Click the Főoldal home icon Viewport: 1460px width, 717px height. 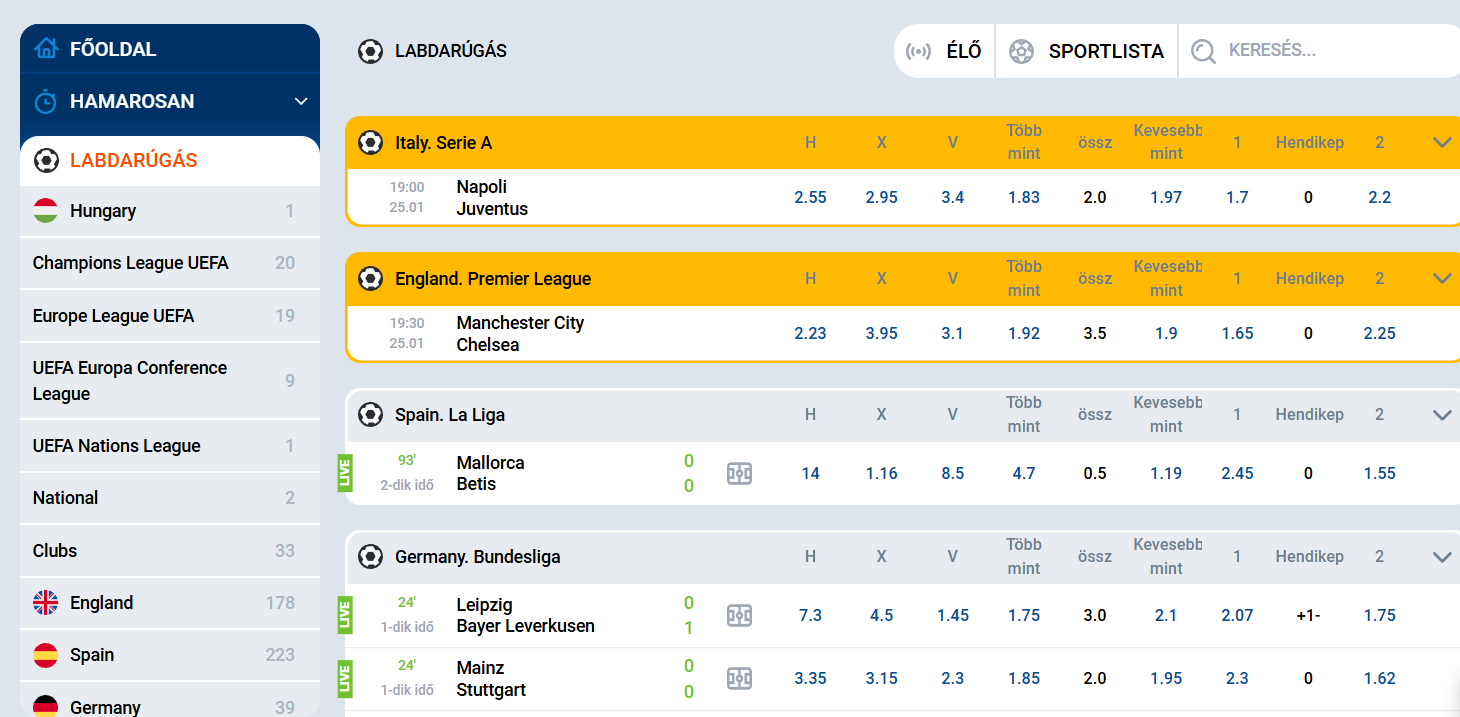(x=46, y=48)
